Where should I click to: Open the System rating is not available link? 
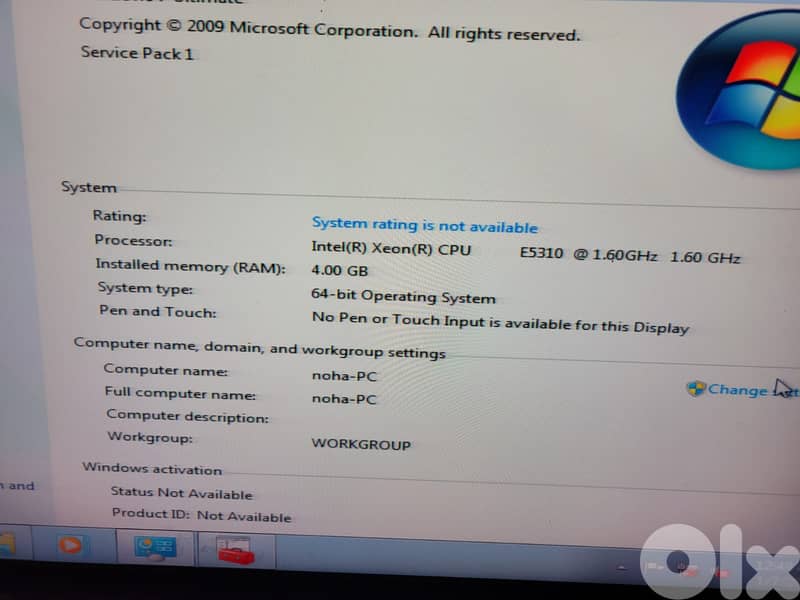click(425, 224)
